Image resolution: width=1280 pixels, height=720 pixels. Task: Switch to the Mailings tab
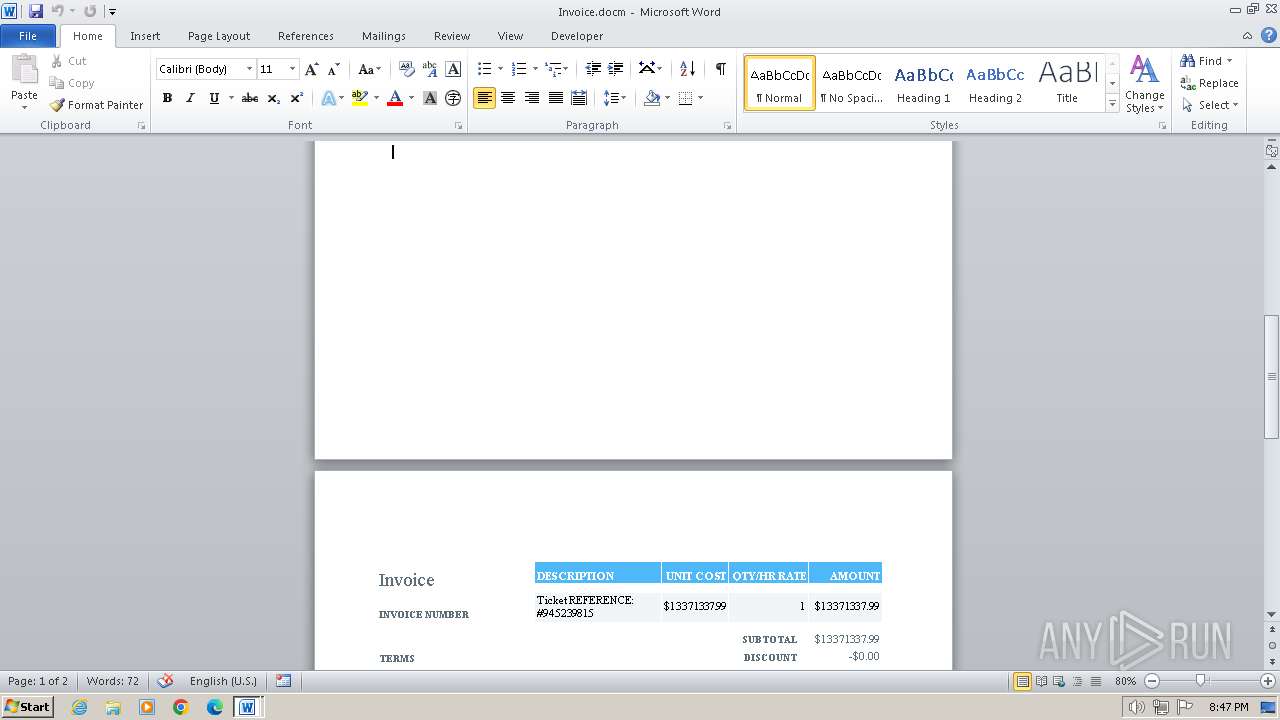tap(384, 36)
